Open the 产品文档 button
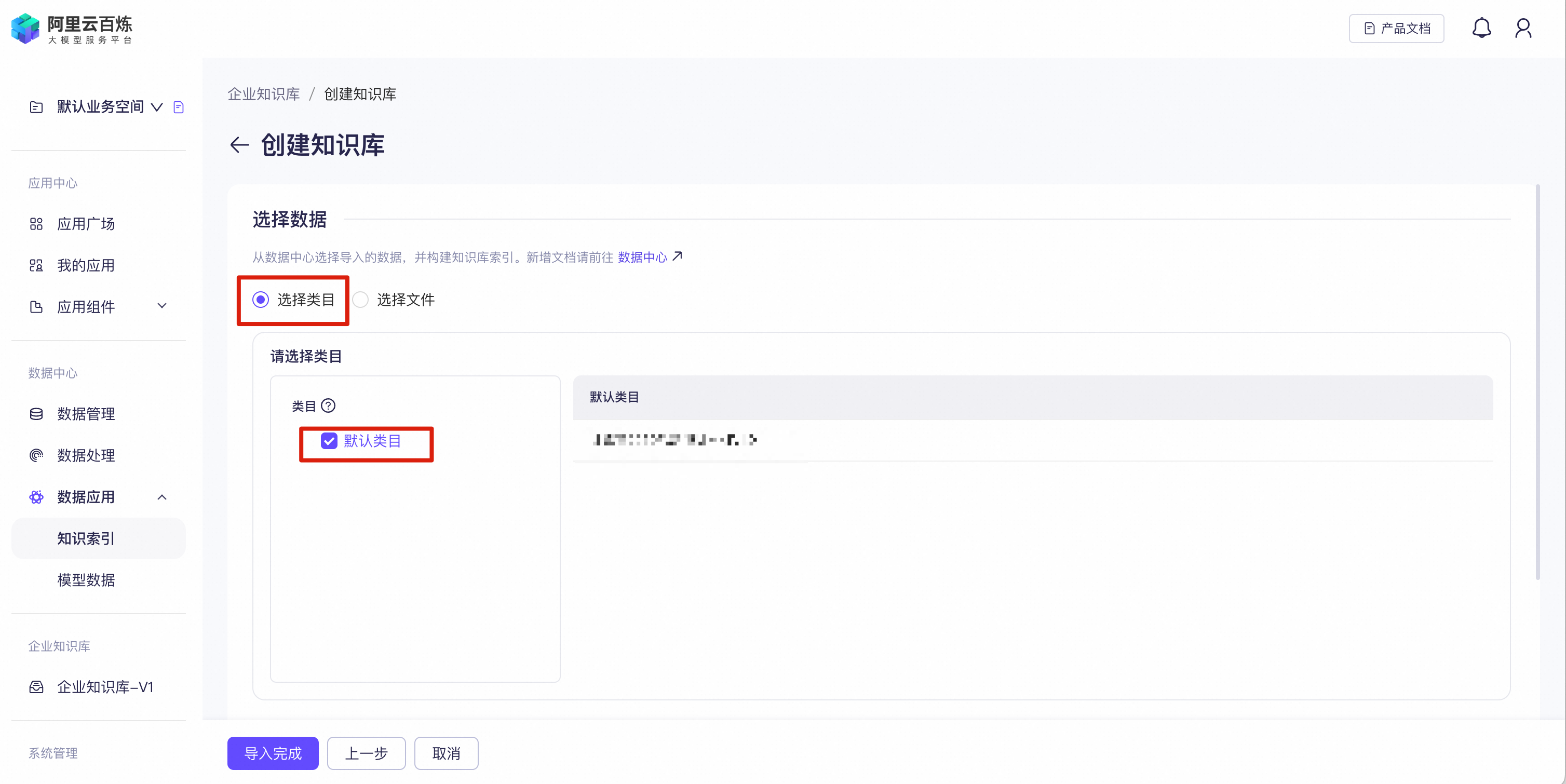The height and width of the screenshot is (784, 1566). [1396, 29]
